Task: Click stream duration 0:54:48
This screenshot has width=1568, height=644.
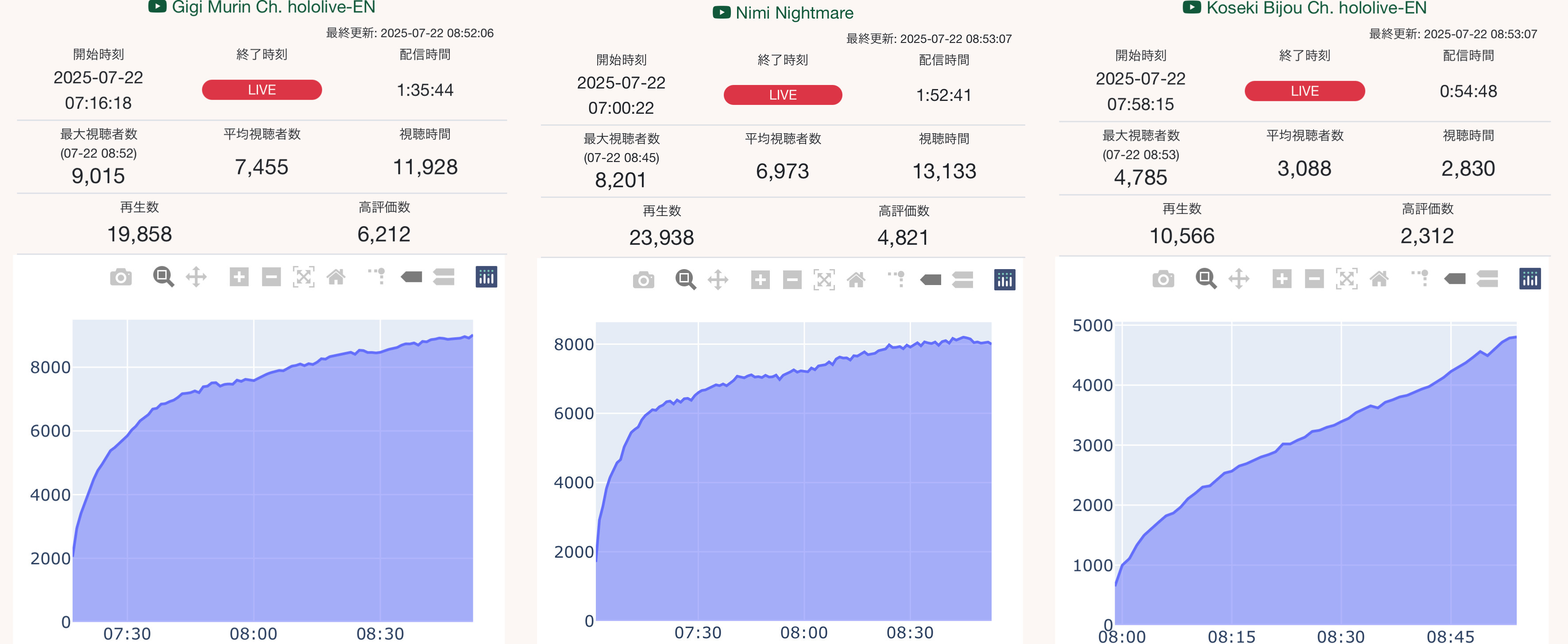Action: click(1468, 91)
